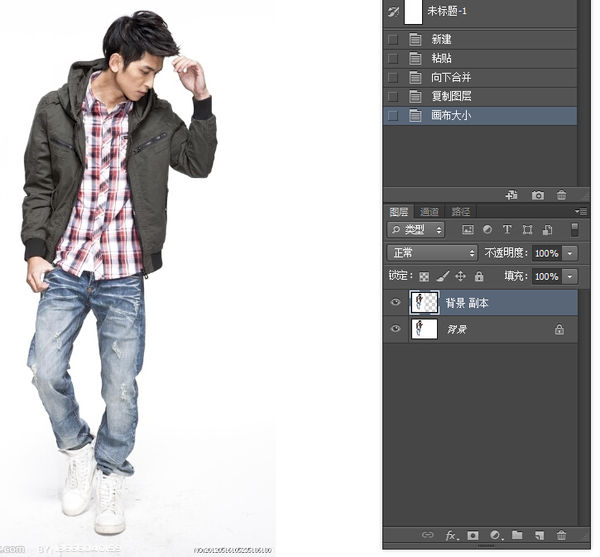Filter layers by smart objects icon
This screenshot has height=557, width=600.
point(547,230)
